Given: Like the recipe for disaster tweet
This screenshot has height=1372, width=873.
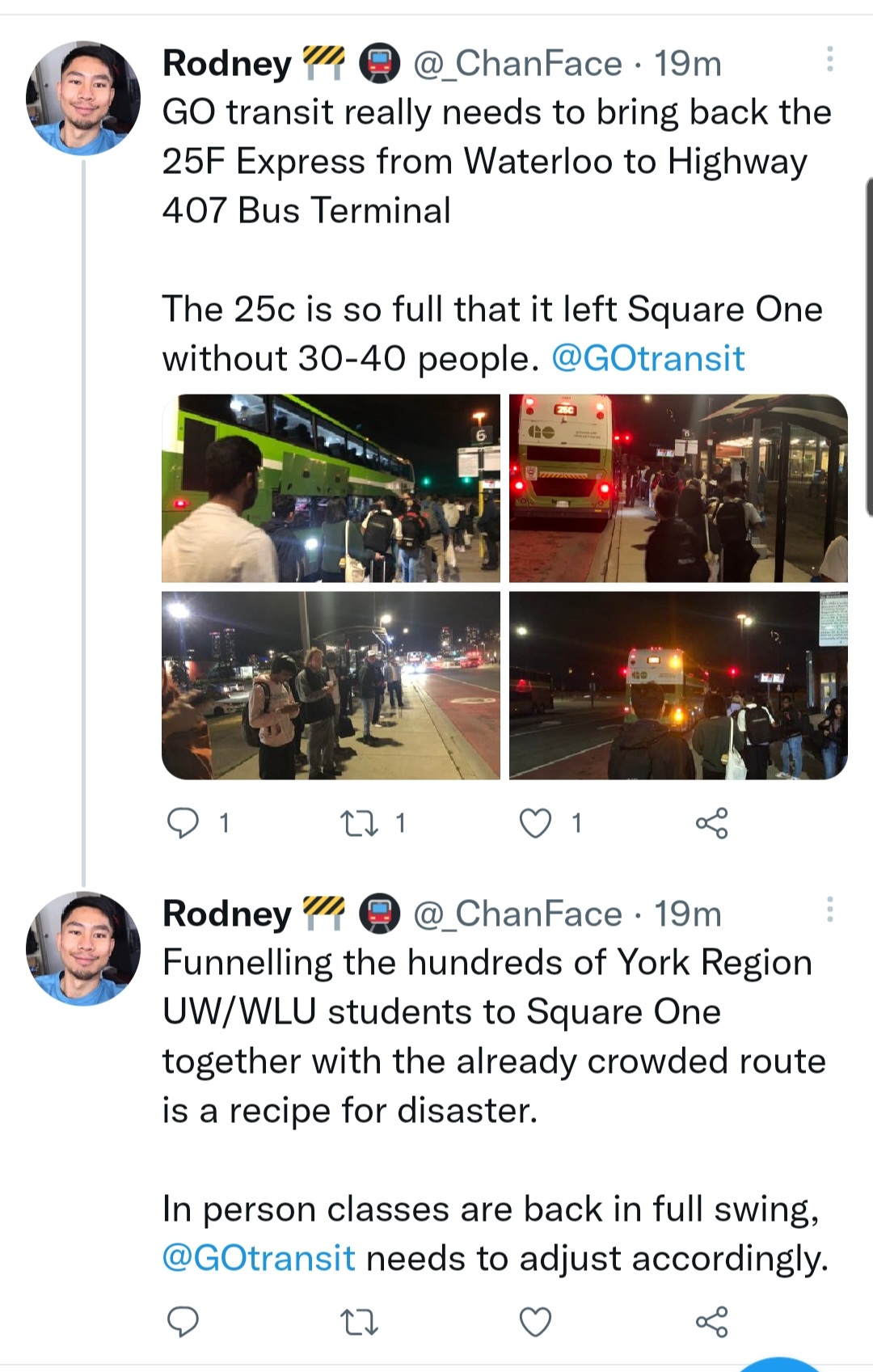Looking at the screenshot, I should pyautogui.click(x=535, y=1322).
